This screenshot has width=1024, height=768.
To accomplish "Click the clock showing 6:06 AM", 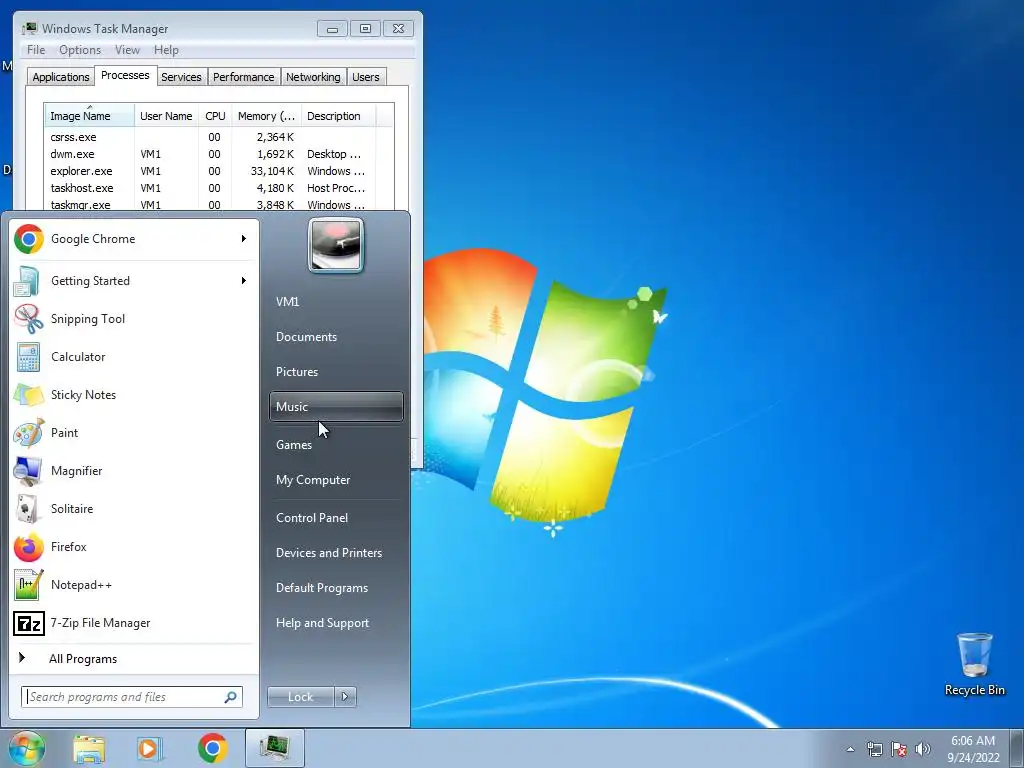I will (x=973, y=749).
